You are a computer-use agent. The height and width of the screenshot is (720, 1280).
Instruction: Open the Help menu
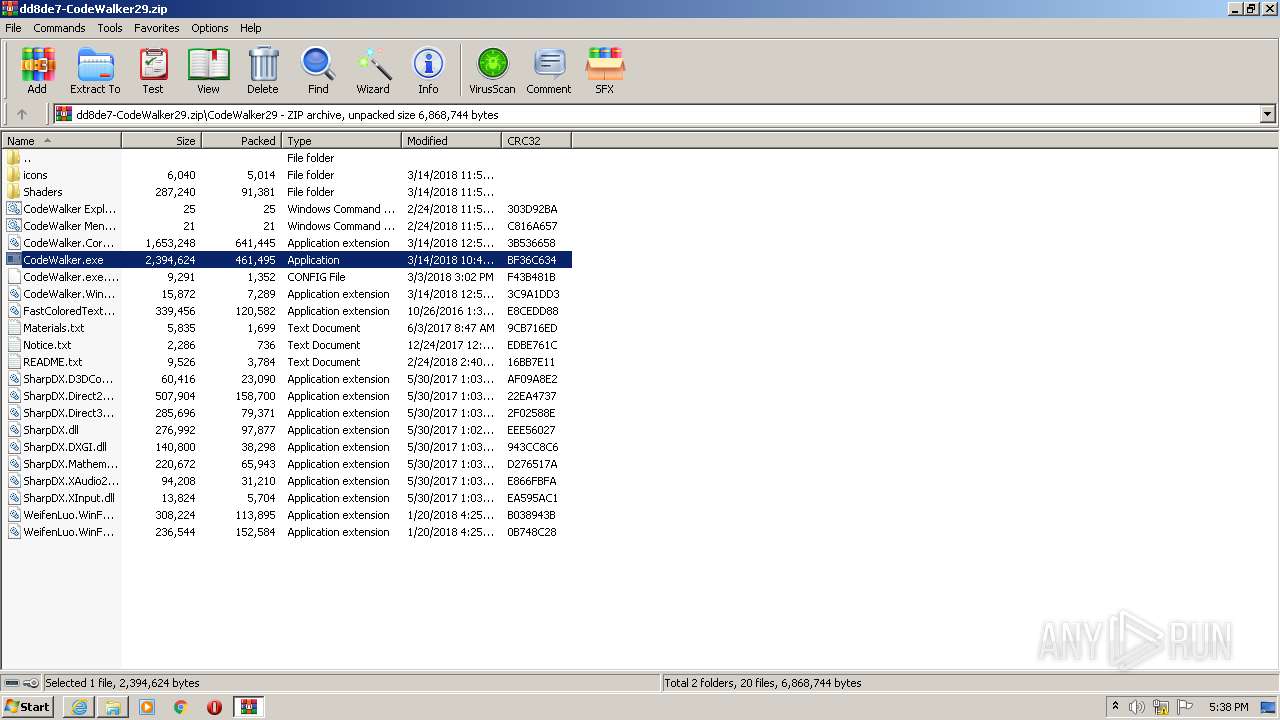click(251, 28)
